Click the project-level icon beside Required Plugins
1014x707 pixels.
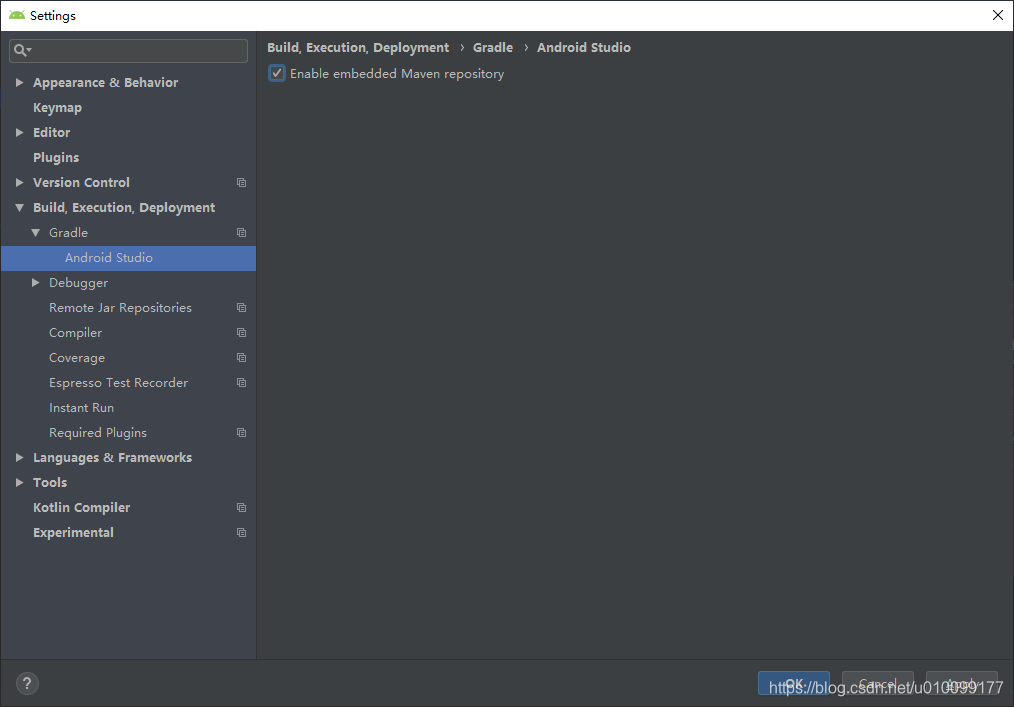pos(241,432)
